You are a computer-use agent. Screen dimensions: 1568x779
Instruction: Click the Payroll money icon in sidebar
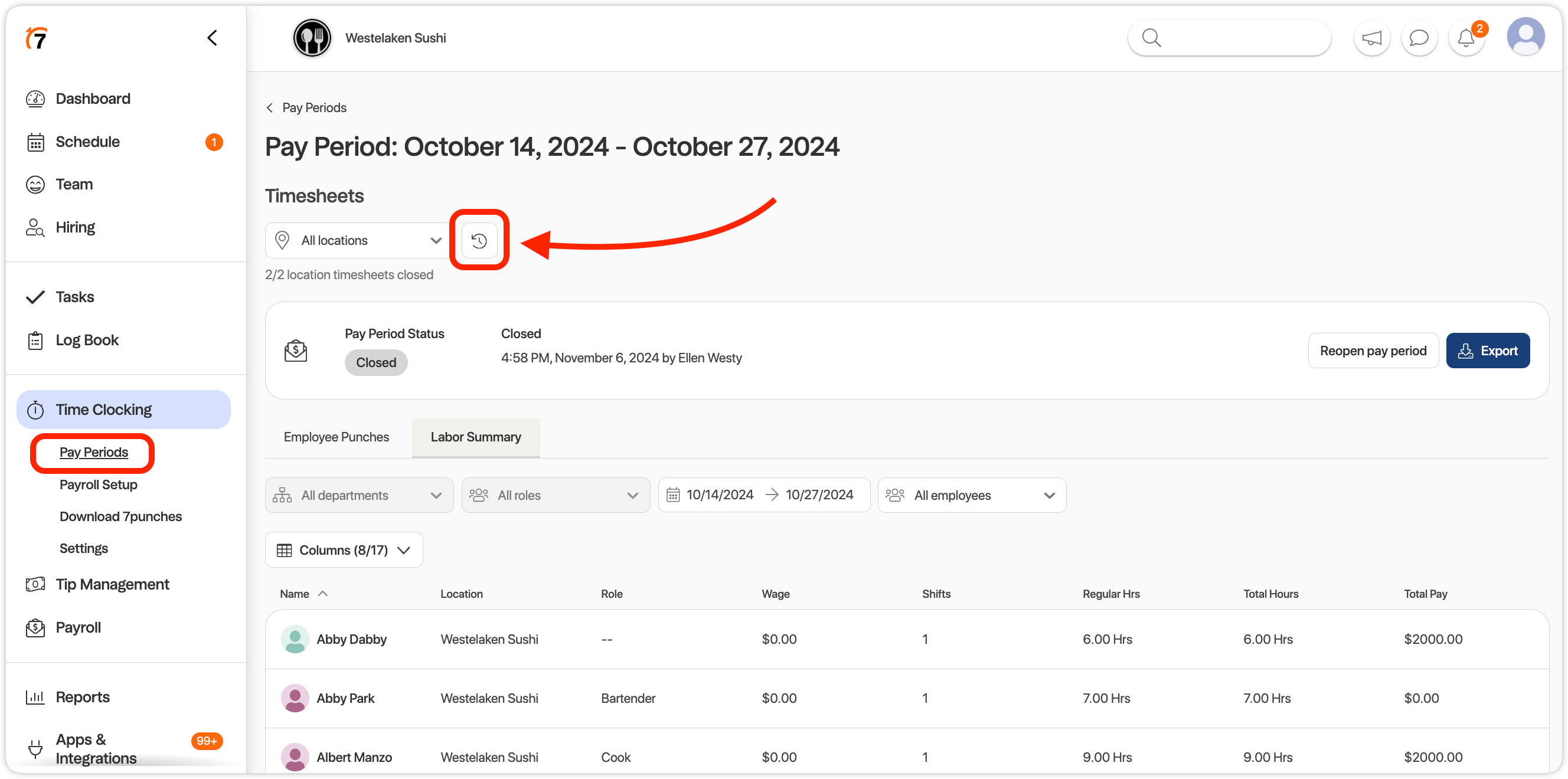[35, 627]
